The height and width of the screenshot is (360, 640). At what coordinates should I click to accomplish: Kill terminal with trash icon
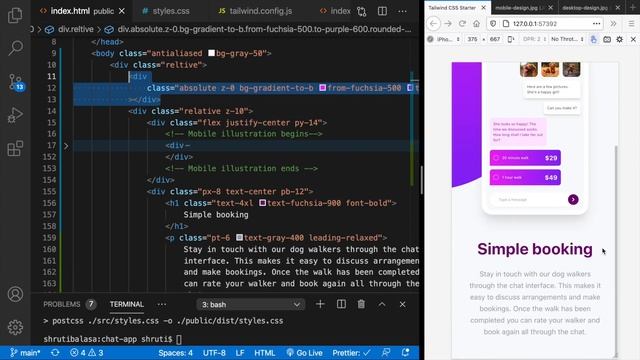[x=361, y=304]
